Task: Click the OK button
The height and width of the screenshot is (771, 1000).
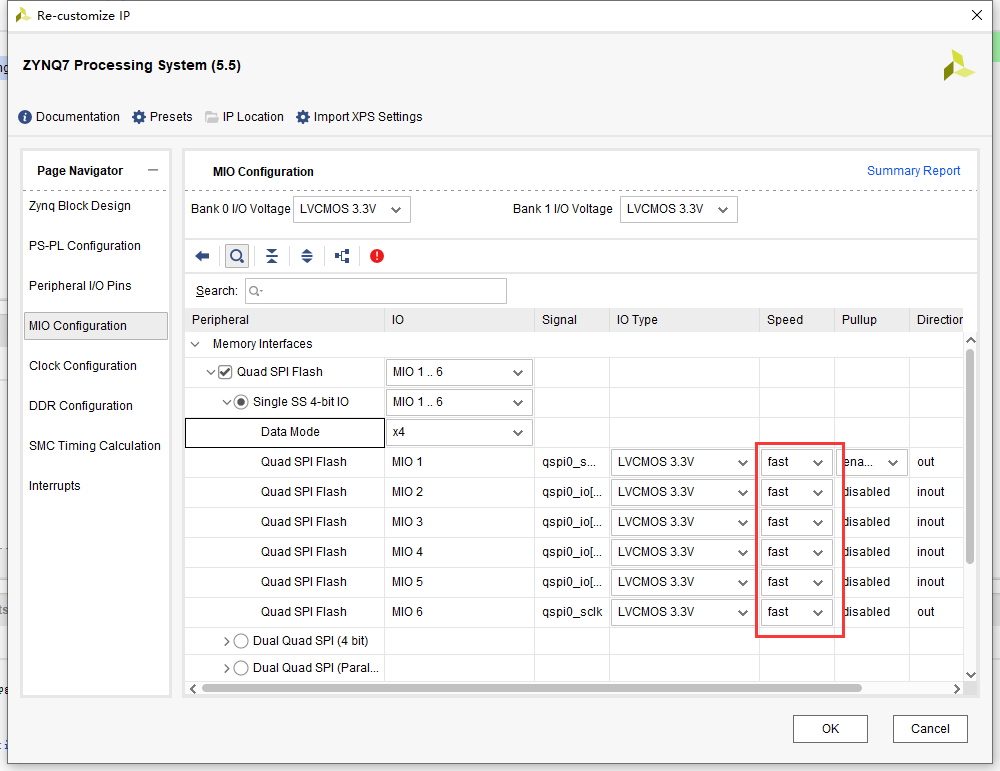Action: (830, 729)
